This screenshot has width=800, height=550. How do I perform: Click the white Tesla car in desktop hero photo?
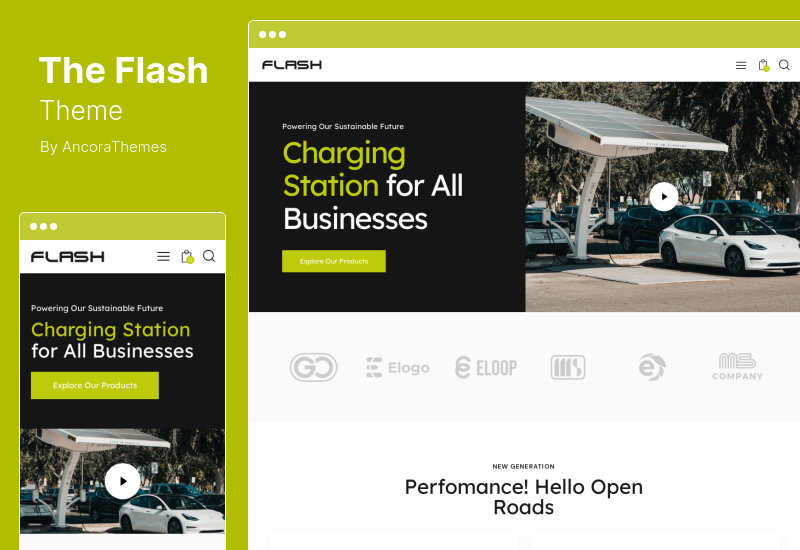[x=729, y=244]
